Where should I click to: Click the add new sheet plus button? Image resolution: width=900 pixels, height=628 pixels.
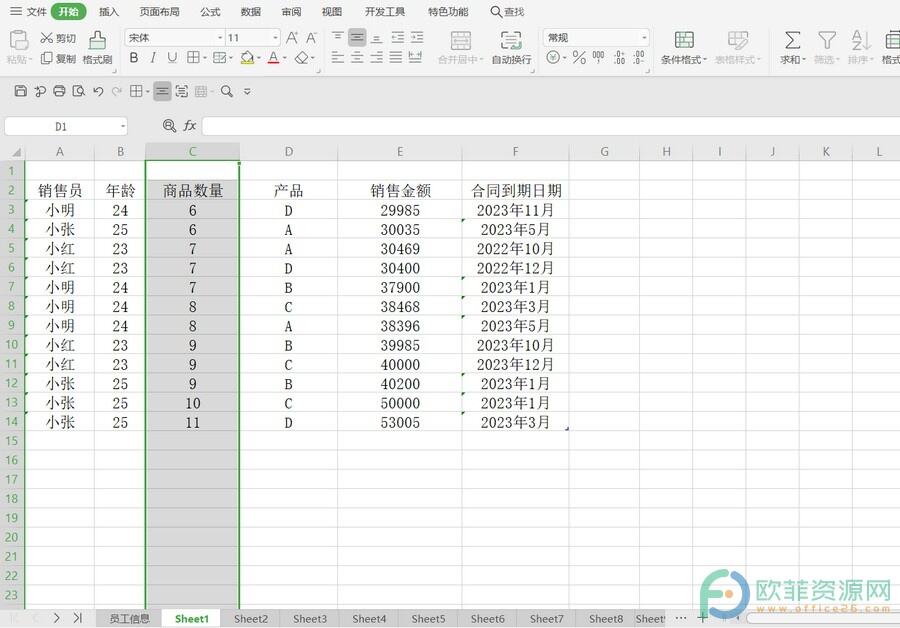[x=702, y=618]
